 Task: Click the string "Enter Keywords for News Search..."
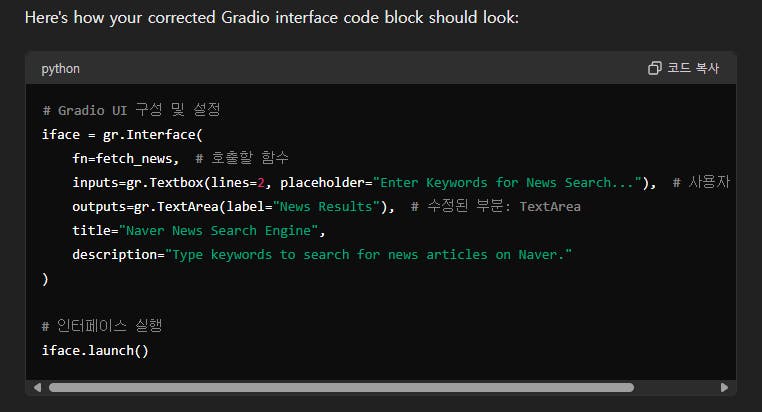pyautogui.click(x=507, y=183)
